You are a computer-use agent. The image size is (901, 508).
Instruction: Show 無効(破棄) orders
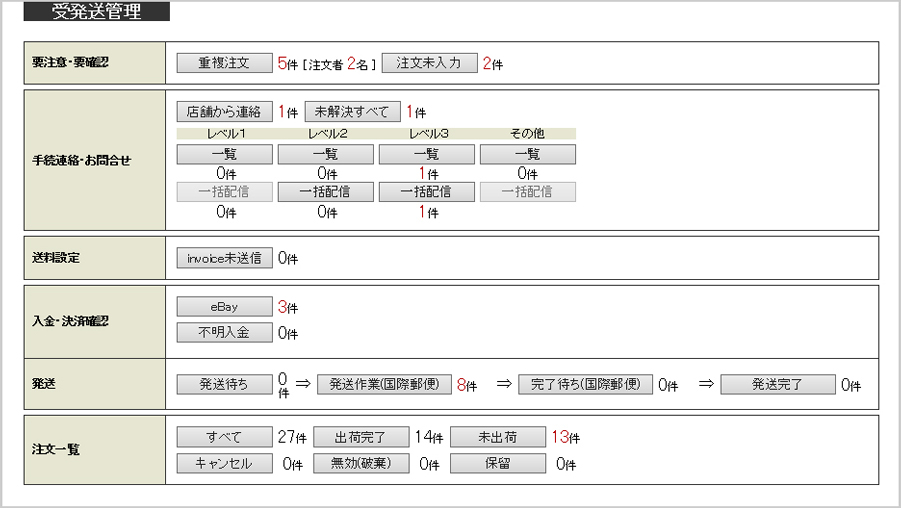[x=361, y=463]
